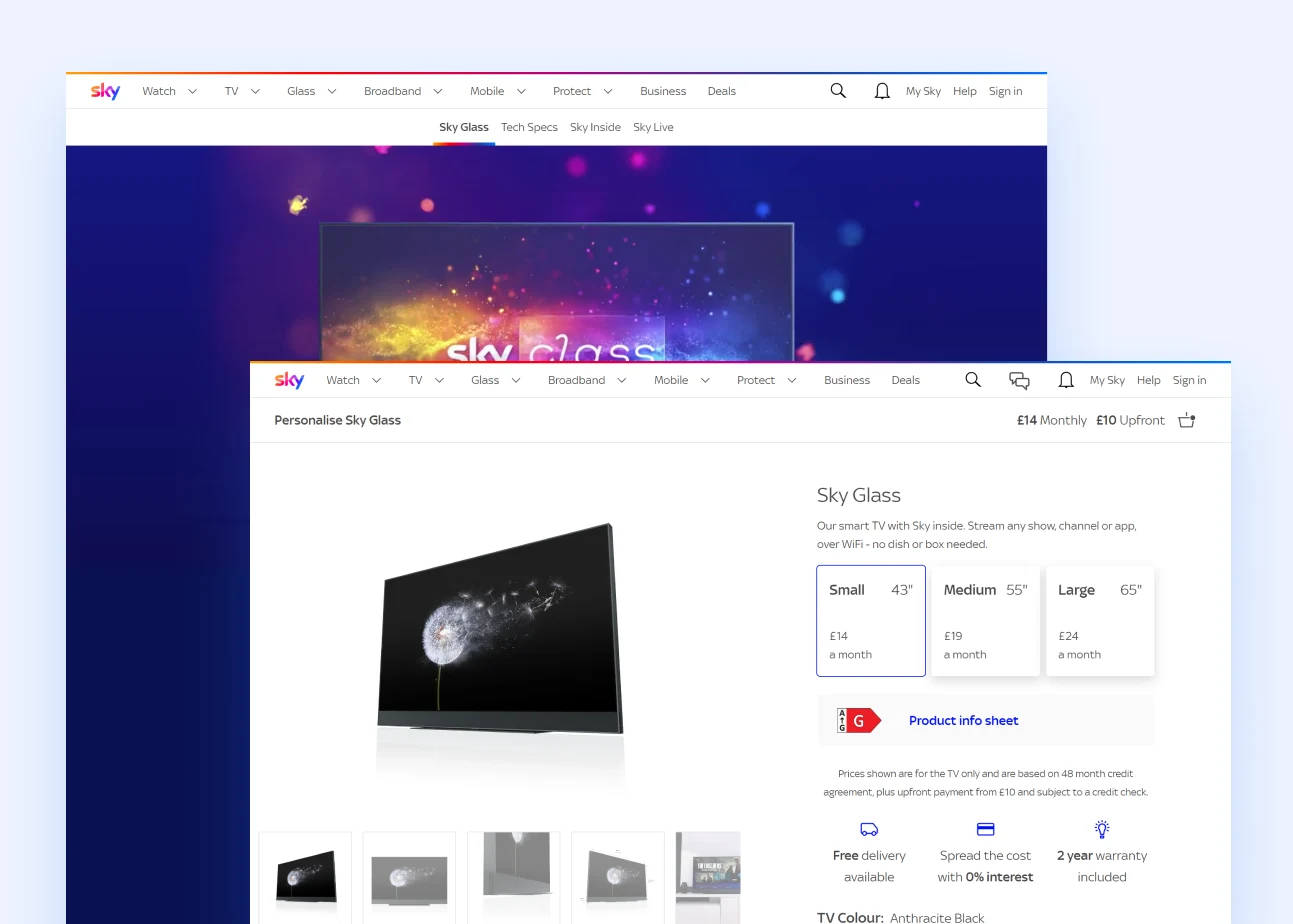Screen dimensions: 1293x924
Task: Open the chat bubbles icon in front window
Action: tap(1019, 380)
